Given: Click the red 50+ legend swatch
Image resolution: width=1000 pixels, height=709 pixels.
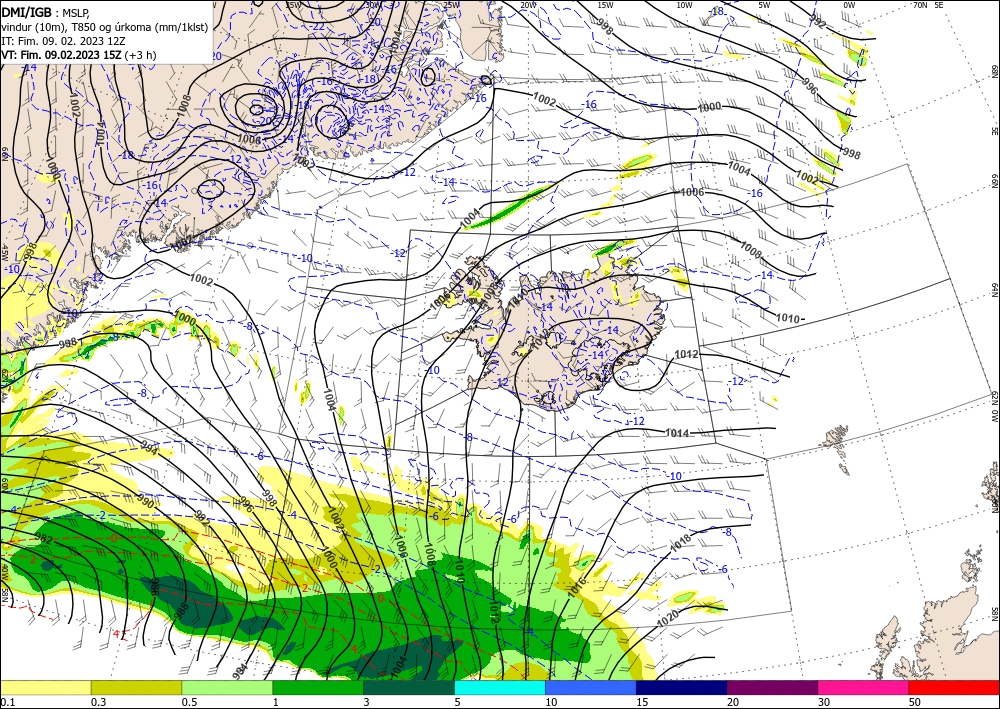Looking at the screenshot, I should click(x=954, y=687).
